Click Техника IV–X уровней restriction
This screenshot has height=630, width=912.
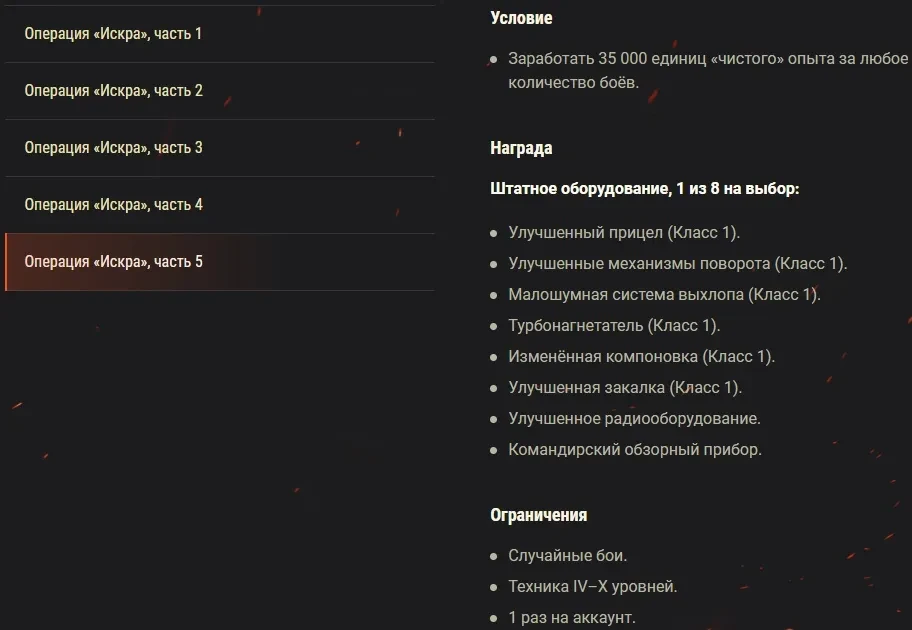click(592, 586)
